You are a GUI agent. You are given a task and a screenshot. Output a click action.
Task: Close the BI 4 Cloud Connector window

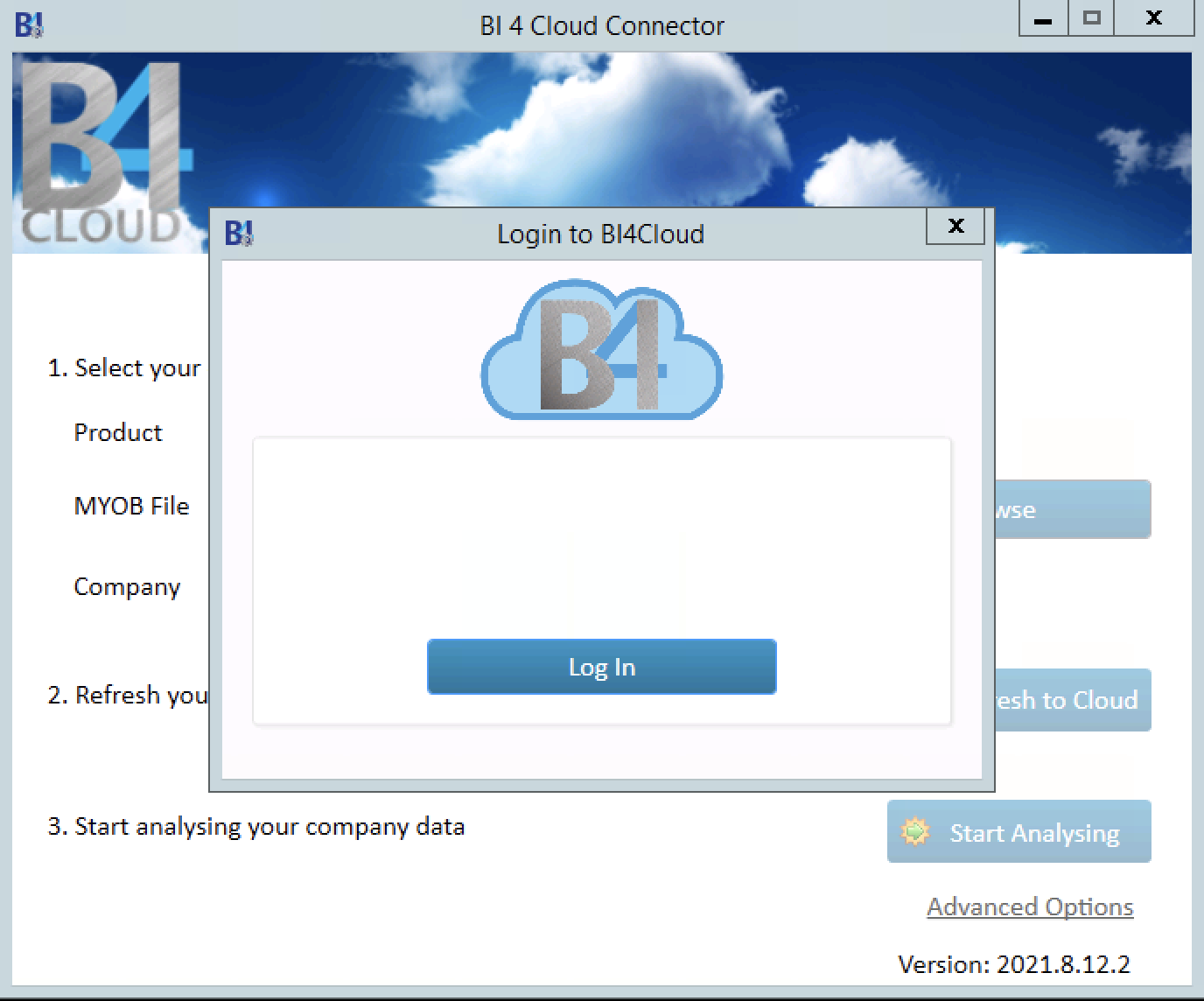[1154, 19]
